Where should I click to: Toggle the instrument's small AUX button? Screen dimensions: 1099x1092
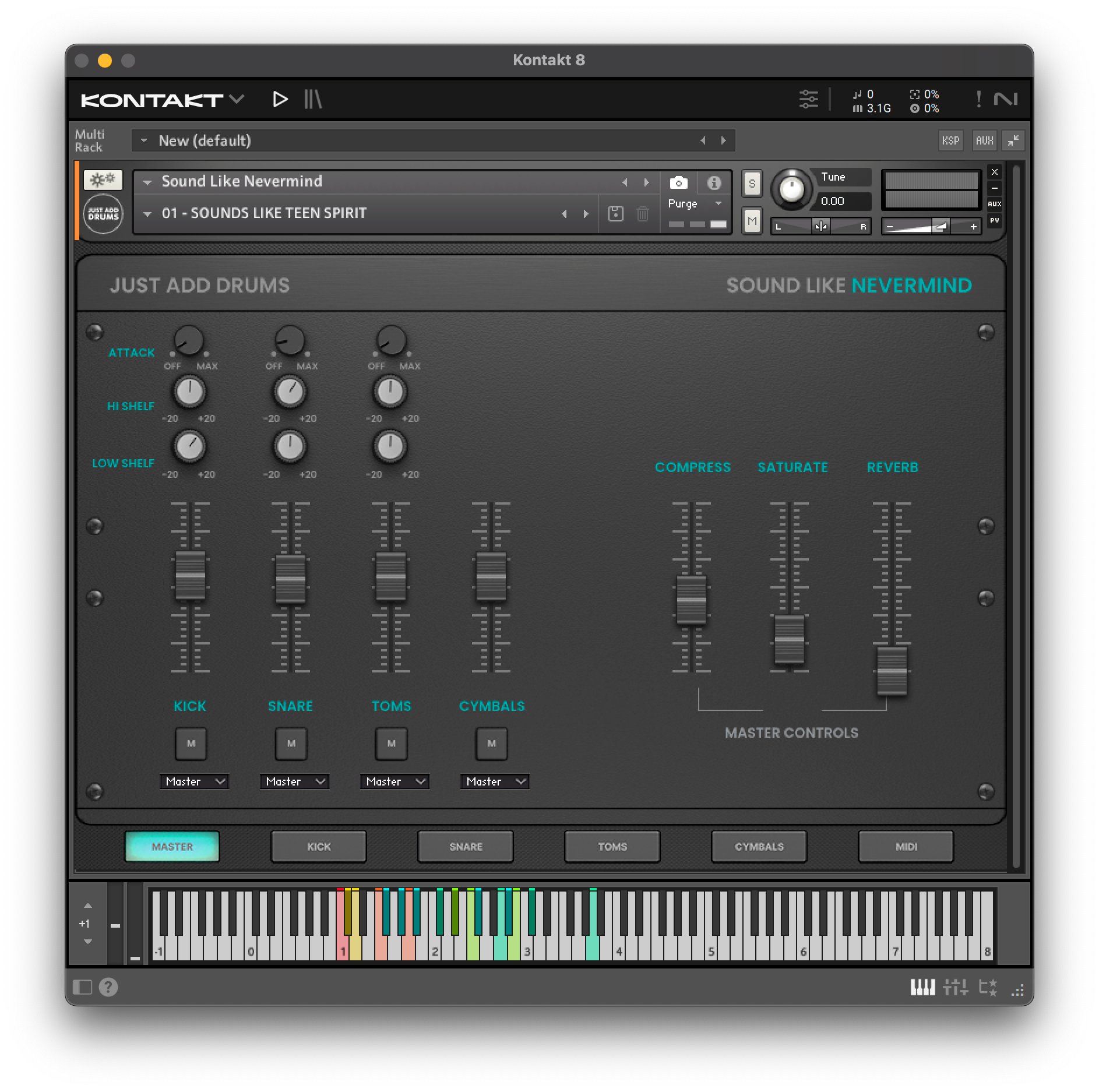point(995,204)
